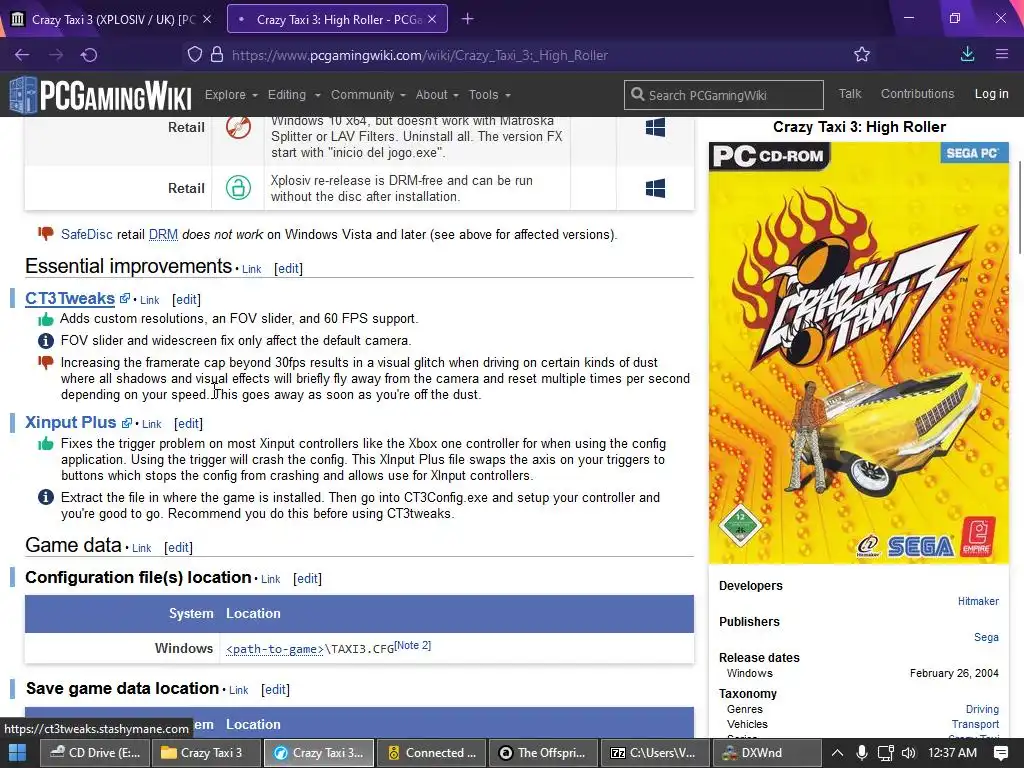Edit the Game data section
This screenshot has height=768, width=1024.
pyautogui.click(x=178, y=547)
